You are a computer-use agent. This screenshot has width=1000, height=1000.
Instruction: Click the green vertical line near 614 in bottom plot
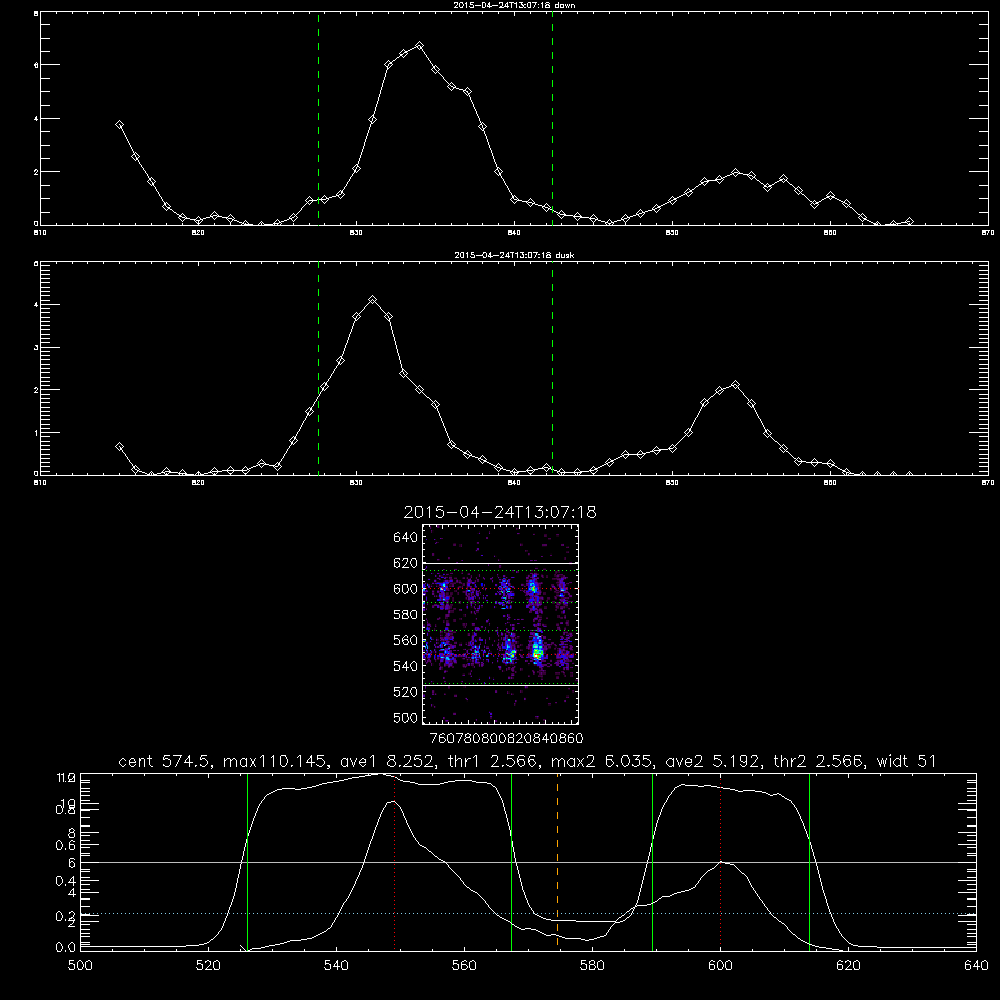coord(809,861)
